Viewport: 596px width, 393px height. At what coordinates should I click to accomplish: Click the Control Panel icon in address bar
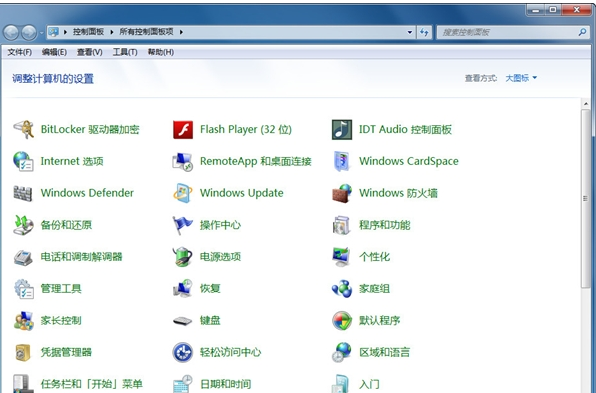(x=54, y=32)
